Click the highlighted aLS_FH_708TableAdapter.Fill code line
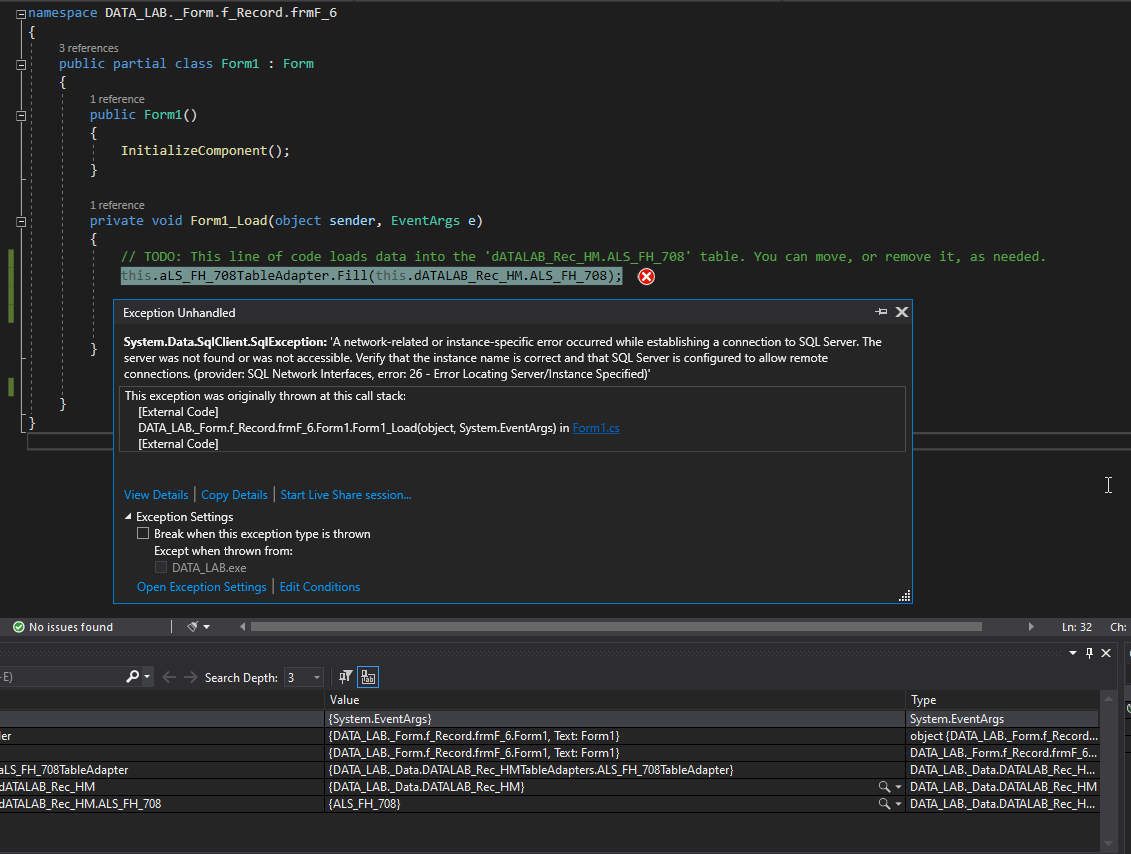 (x=371, y=276)
